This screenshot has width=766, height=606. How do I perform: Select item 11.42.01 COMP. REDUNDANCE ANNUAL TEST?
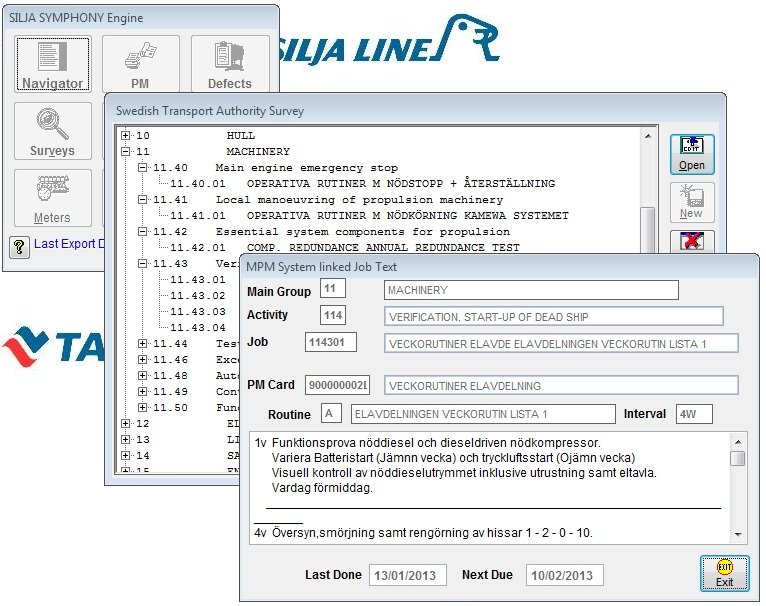coord(345,248)
